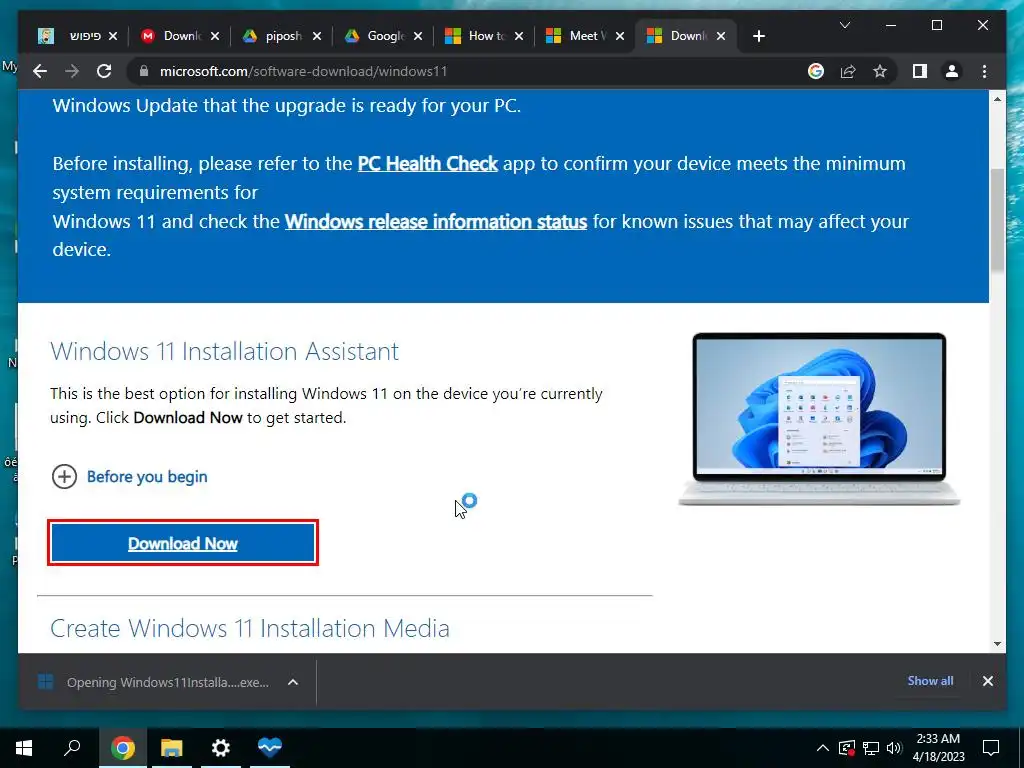Viewport: 1024px width, 768px height.
Task: Click the padlock site info icon
Action: click(144, 71)
